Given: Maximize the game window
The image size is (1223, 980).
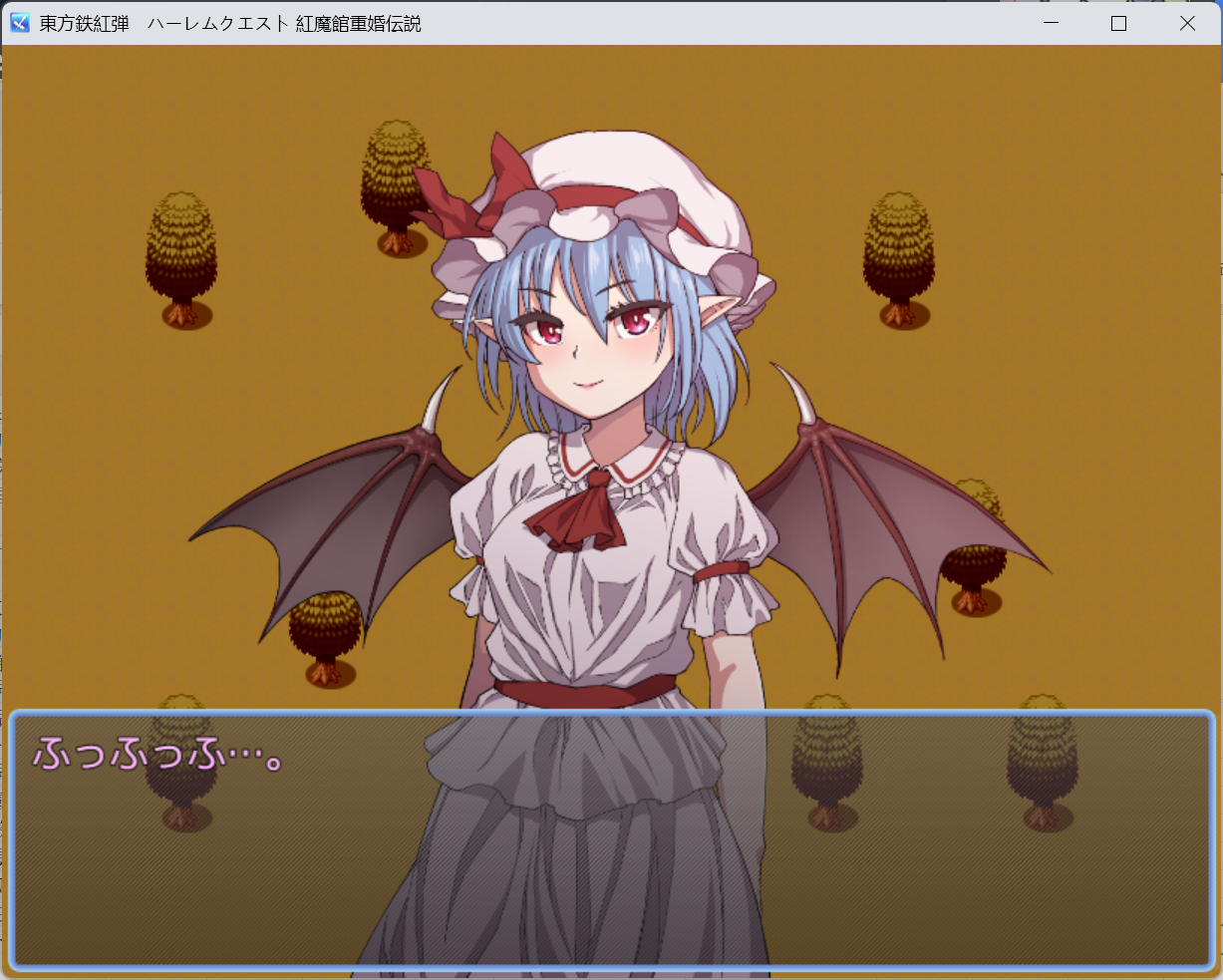Looking at the screenshot, I should [1118, 23].
